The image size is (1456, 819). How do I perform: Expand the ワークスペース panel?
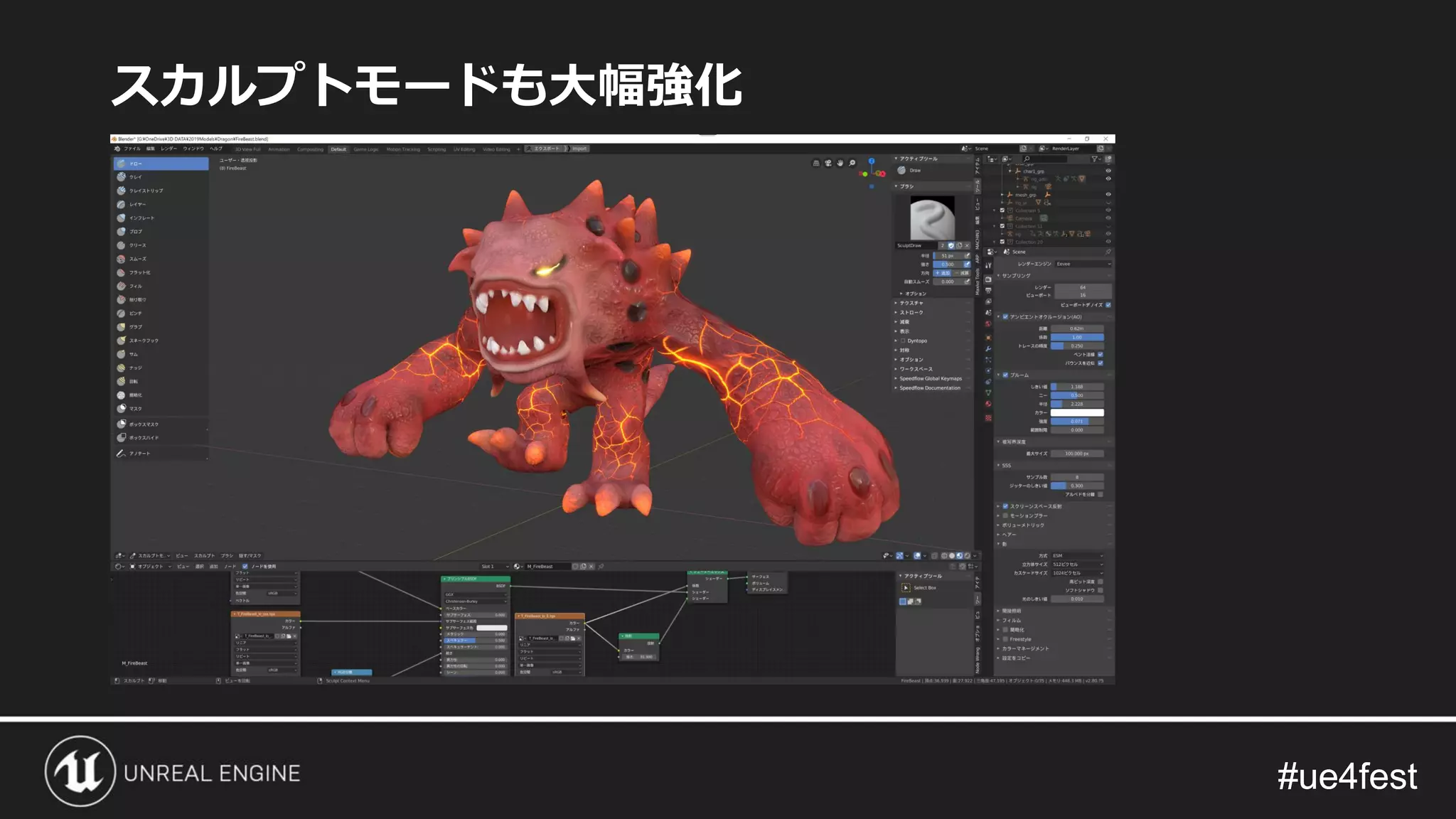pos(933,369)
